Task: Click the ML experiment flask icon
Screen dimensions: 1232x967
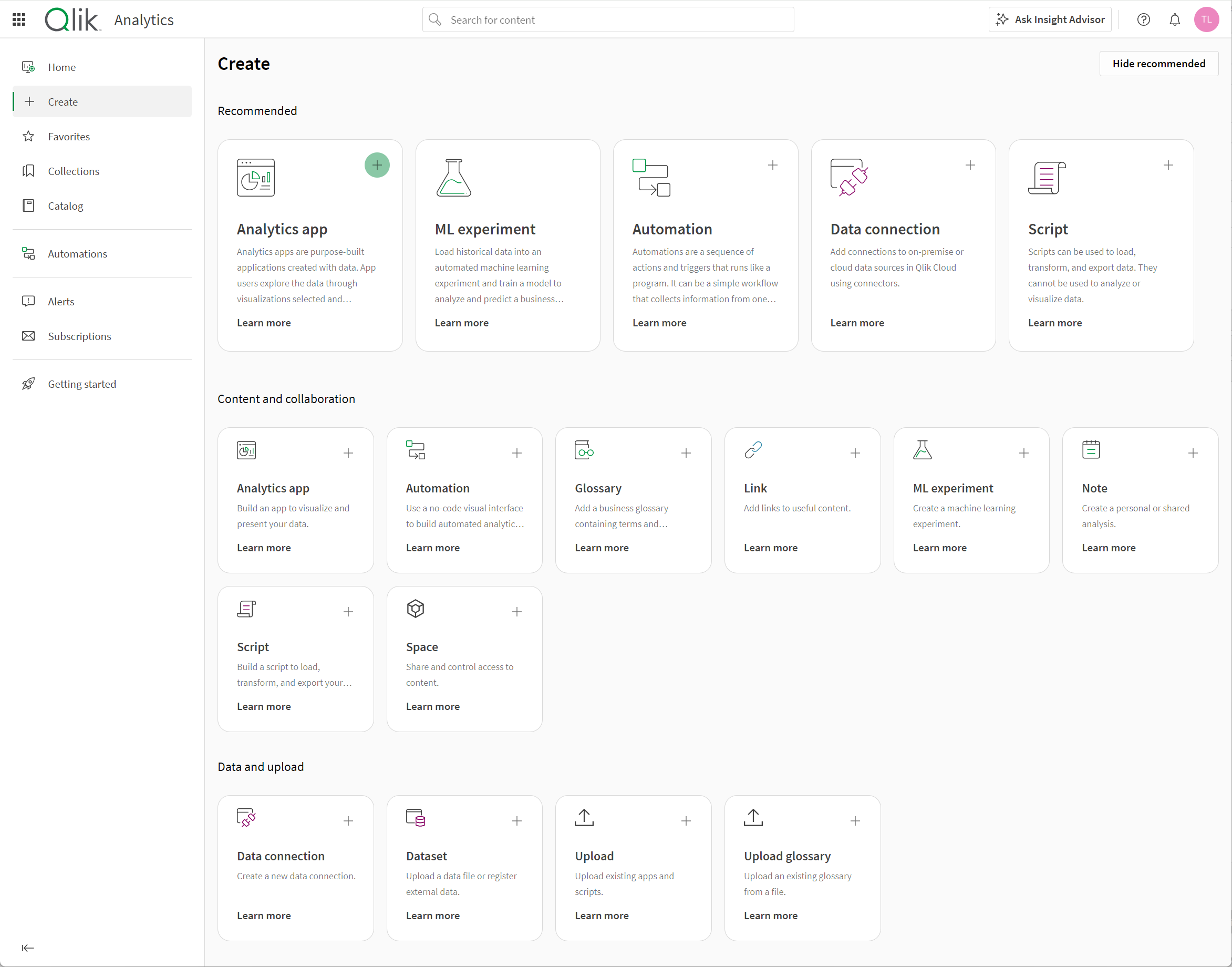Action: (x=454, y=178)
